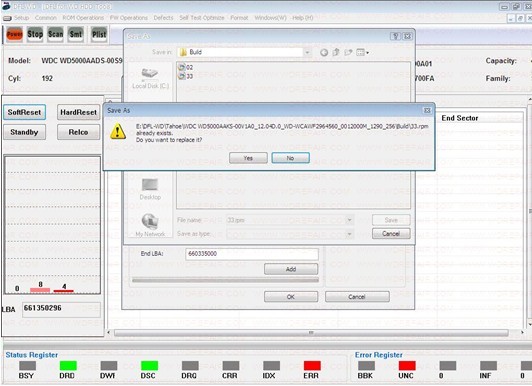Click the horizontal scrollbar in main window
Image resolution: width=532 pixels, height=386 pixels.
311,333
